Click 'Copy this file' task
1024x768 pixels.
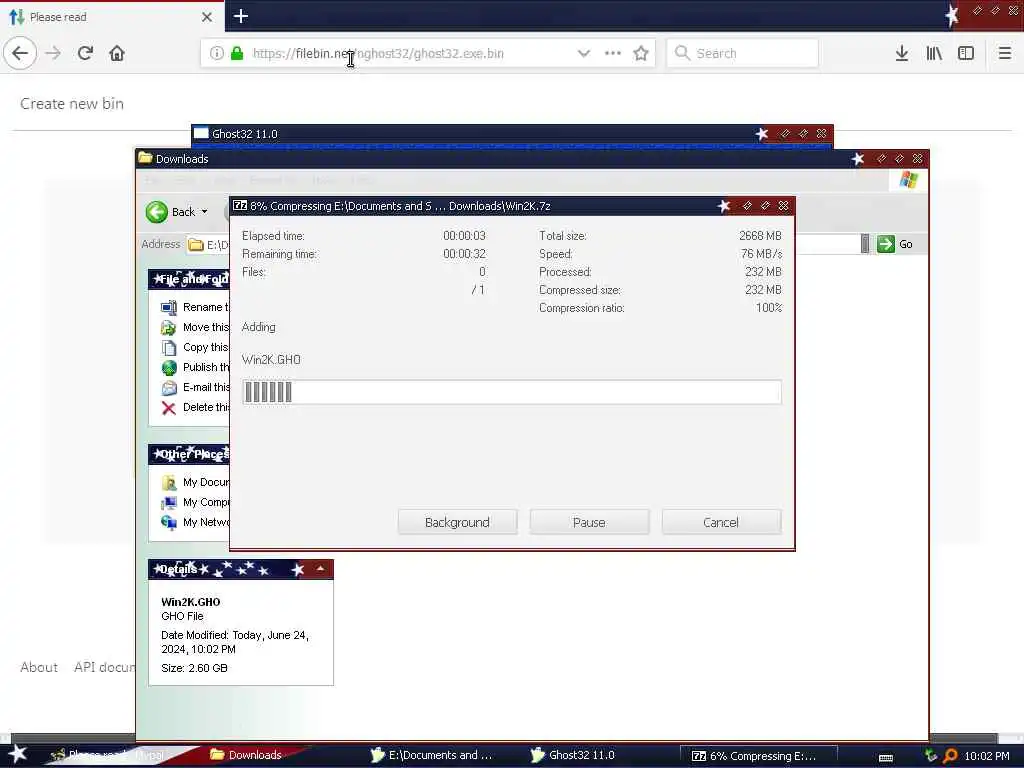pyautogui.click(x=195, y=347)
